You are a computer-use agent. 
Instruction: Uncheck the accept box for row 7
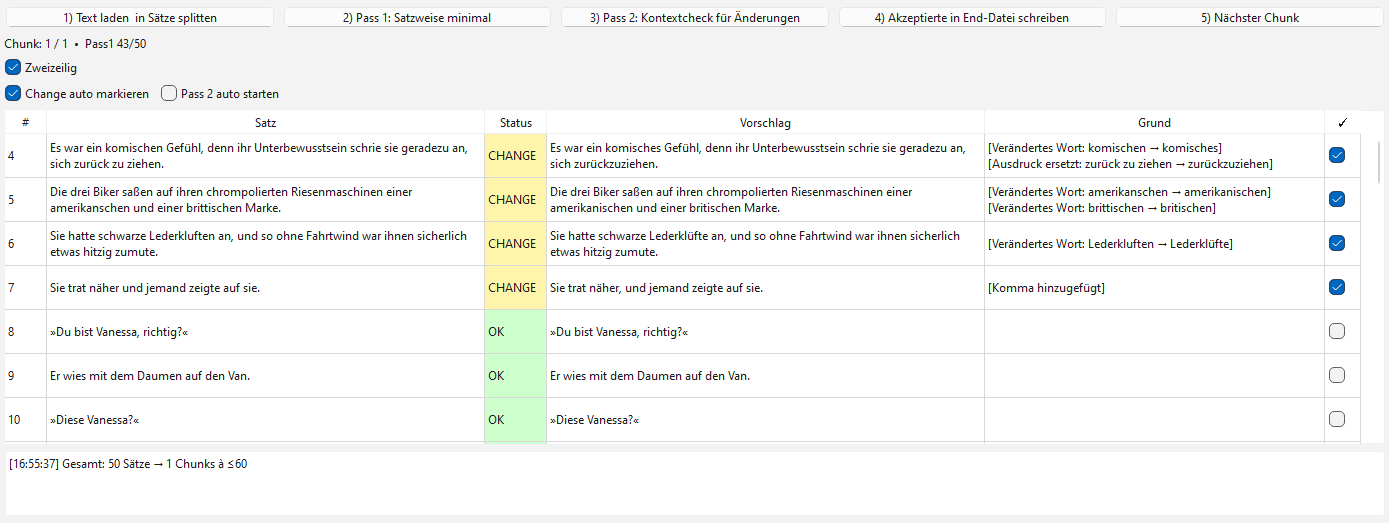tap(1337, 288)
